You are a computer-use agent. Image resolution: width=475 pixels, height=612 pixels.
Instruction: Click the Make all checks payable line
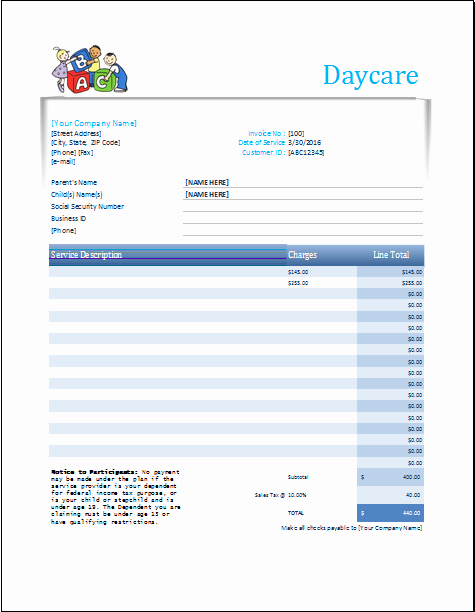point(351,528)
